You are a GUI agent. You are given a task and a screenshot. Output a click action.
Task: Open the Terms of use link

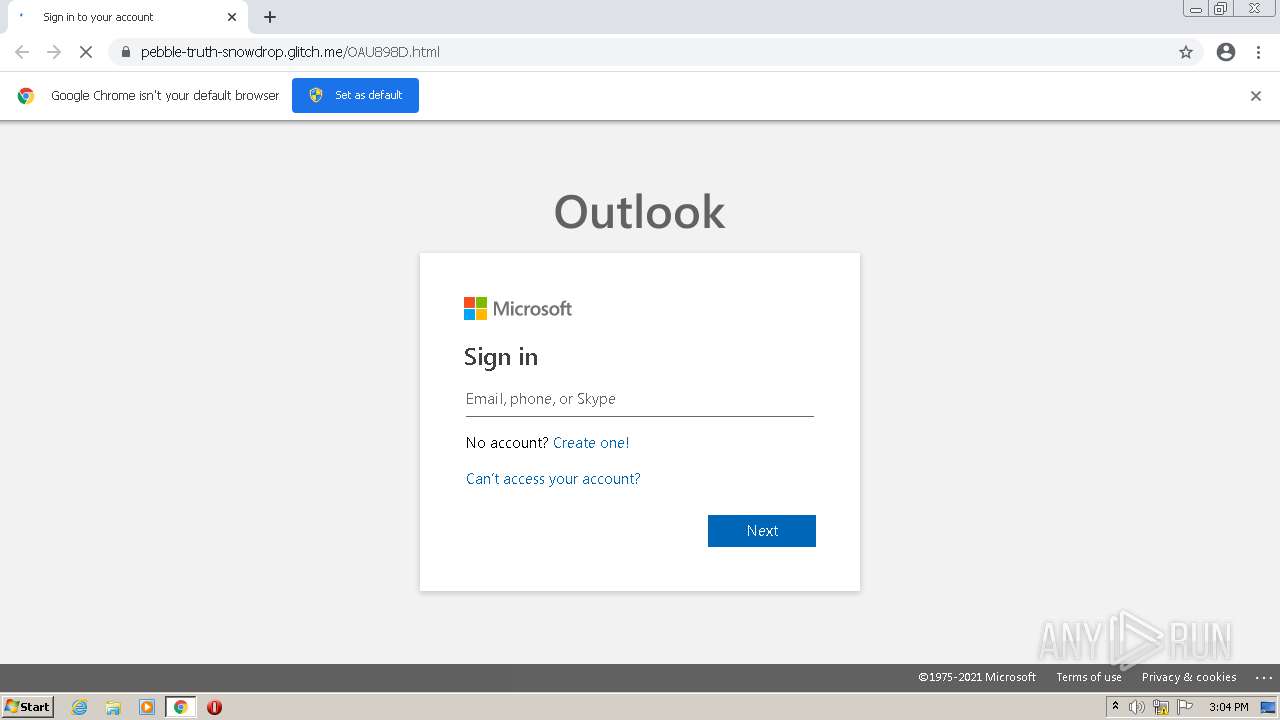click(x=1089, y=677)
